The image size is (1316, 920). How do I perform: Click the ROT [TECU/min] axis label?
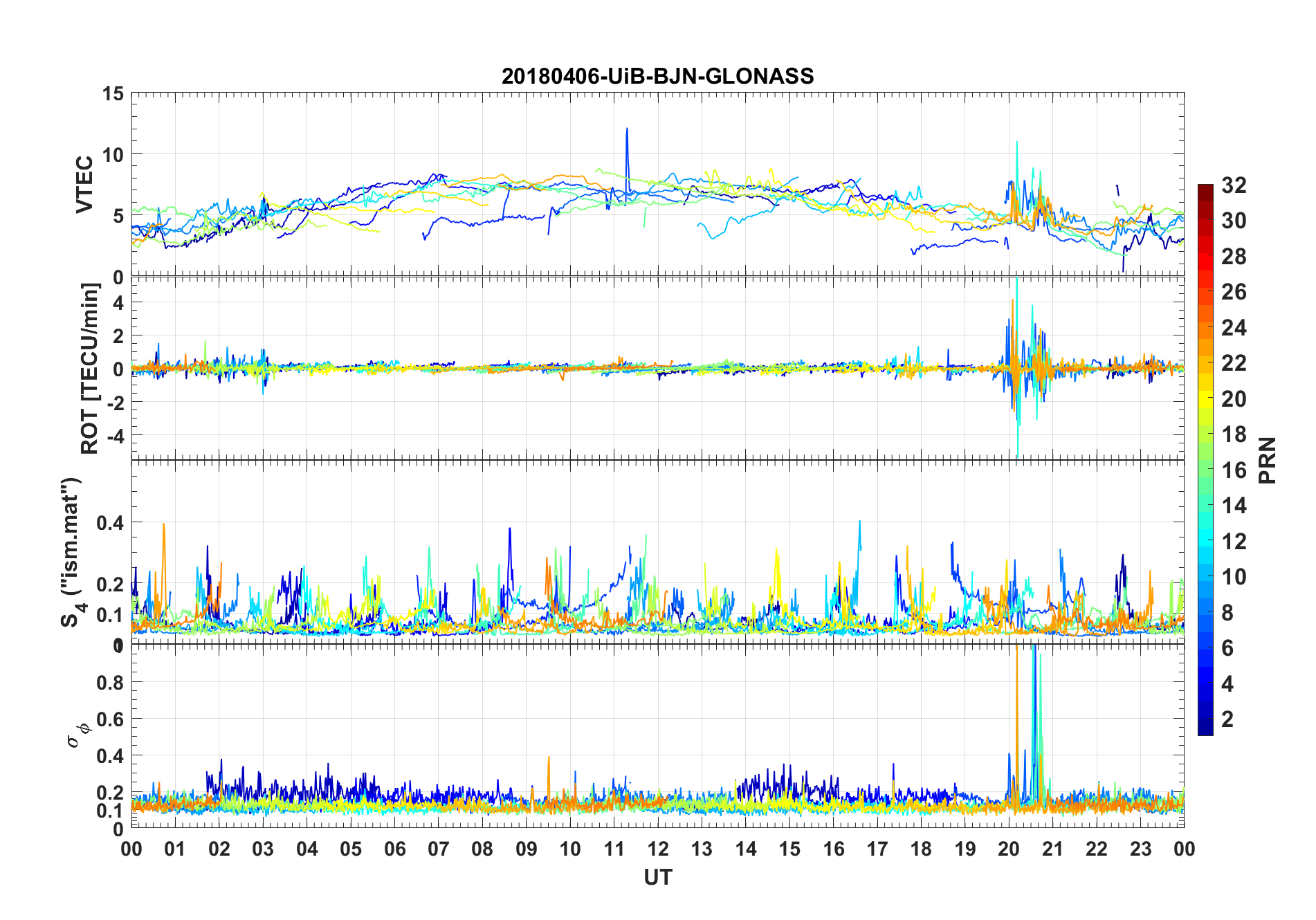pyautogui.click(x=89, y=369)
